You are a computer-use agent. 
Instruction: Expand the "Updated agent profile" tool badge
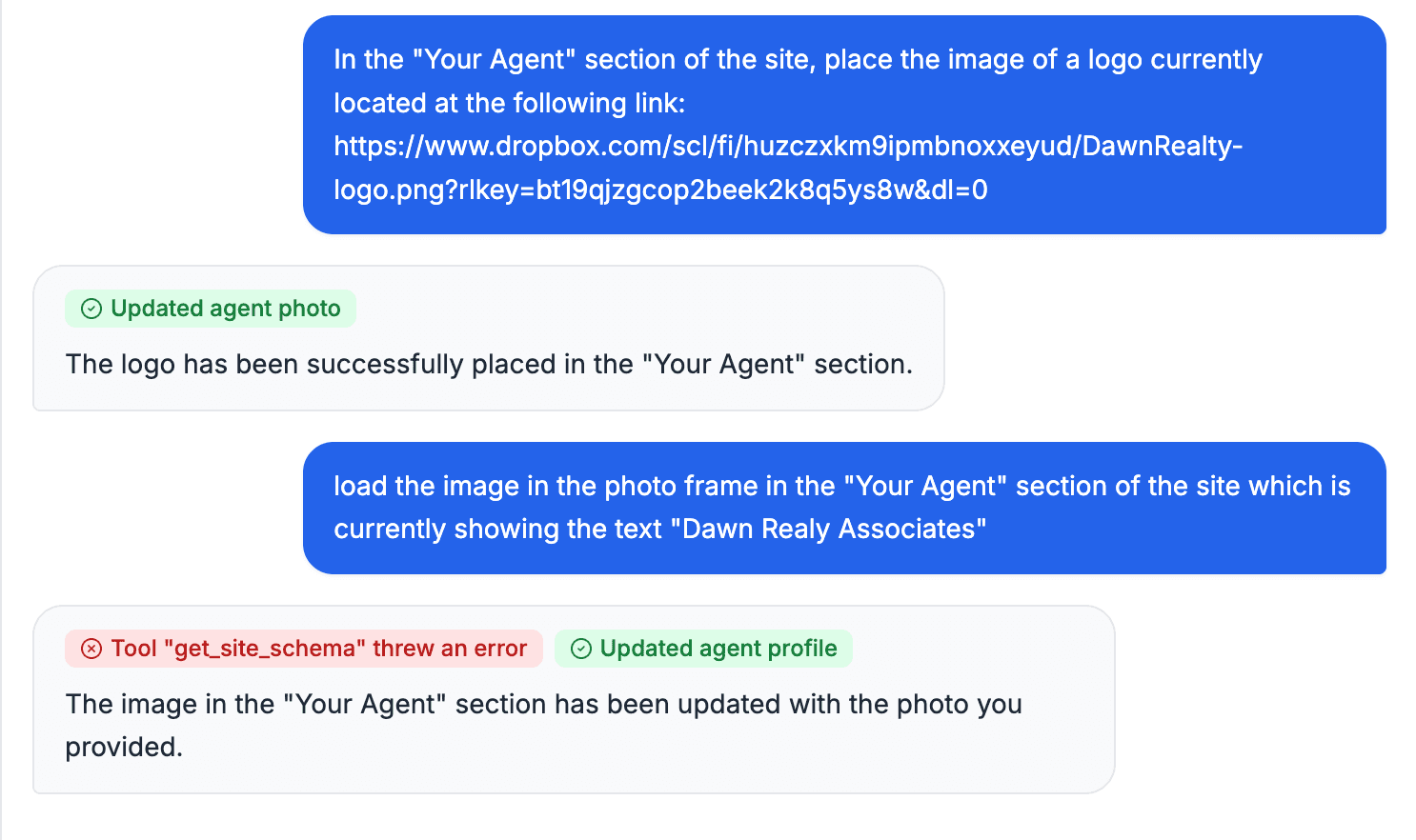click(718, 649)
